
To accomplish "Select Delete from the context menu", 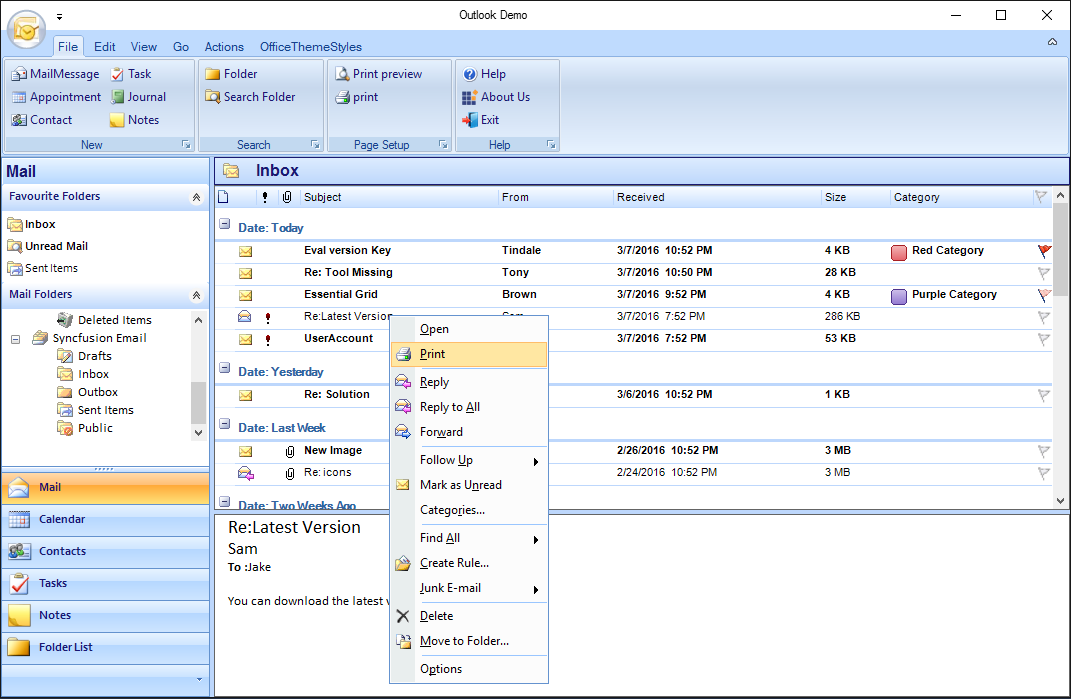I will coord(470,616).
